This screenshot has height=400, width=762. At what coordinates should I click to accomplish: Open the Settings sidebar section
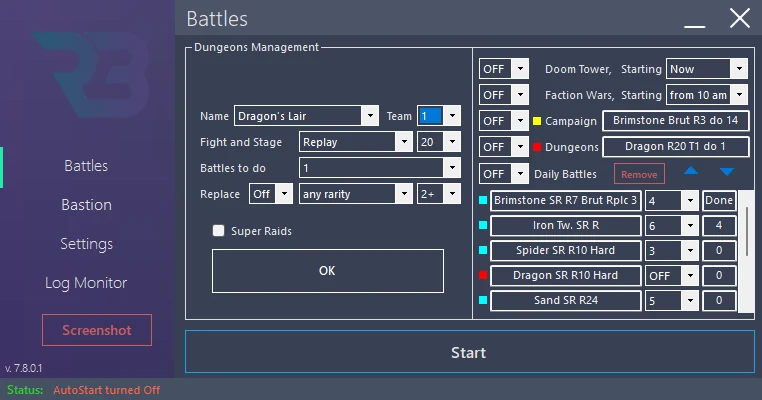(87, 244)
